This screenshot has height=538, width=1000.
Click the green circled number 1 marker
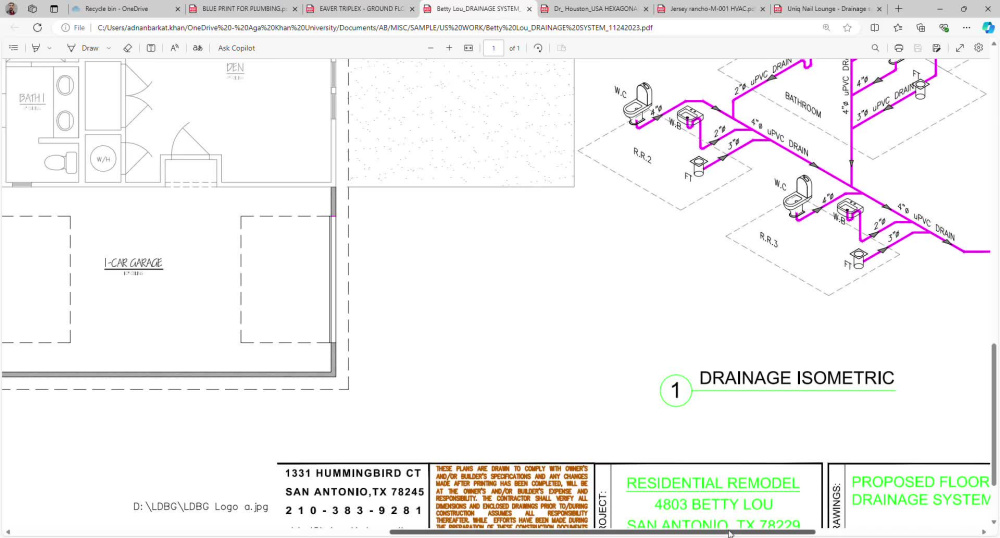pyautogui.click(x=675, y=390)
